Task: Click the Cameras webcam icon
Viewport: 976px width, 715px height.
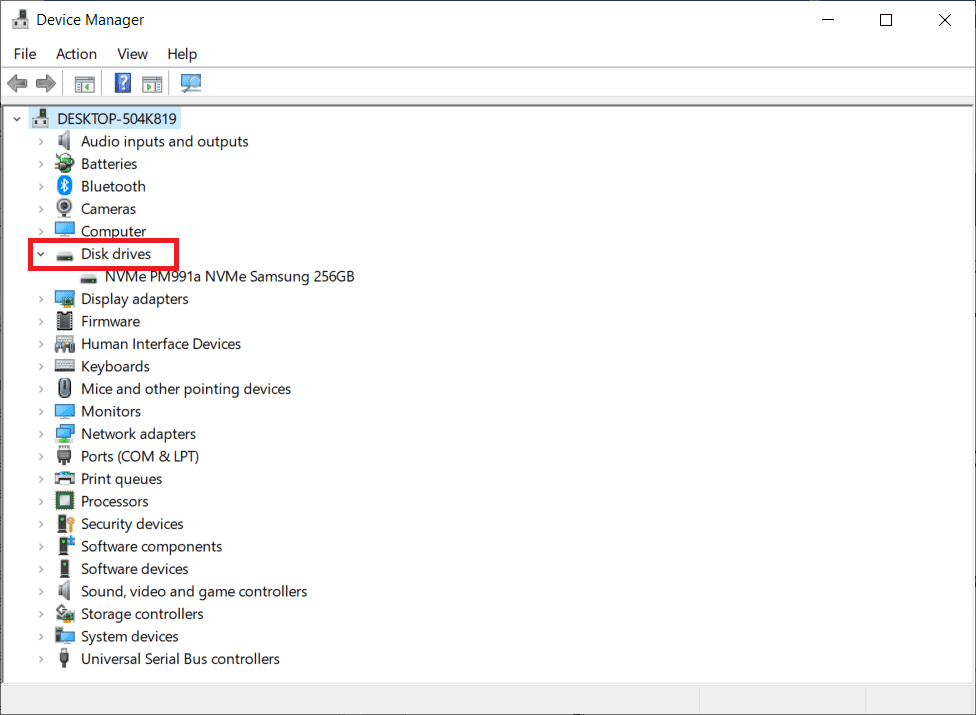Action: (64, 208)
